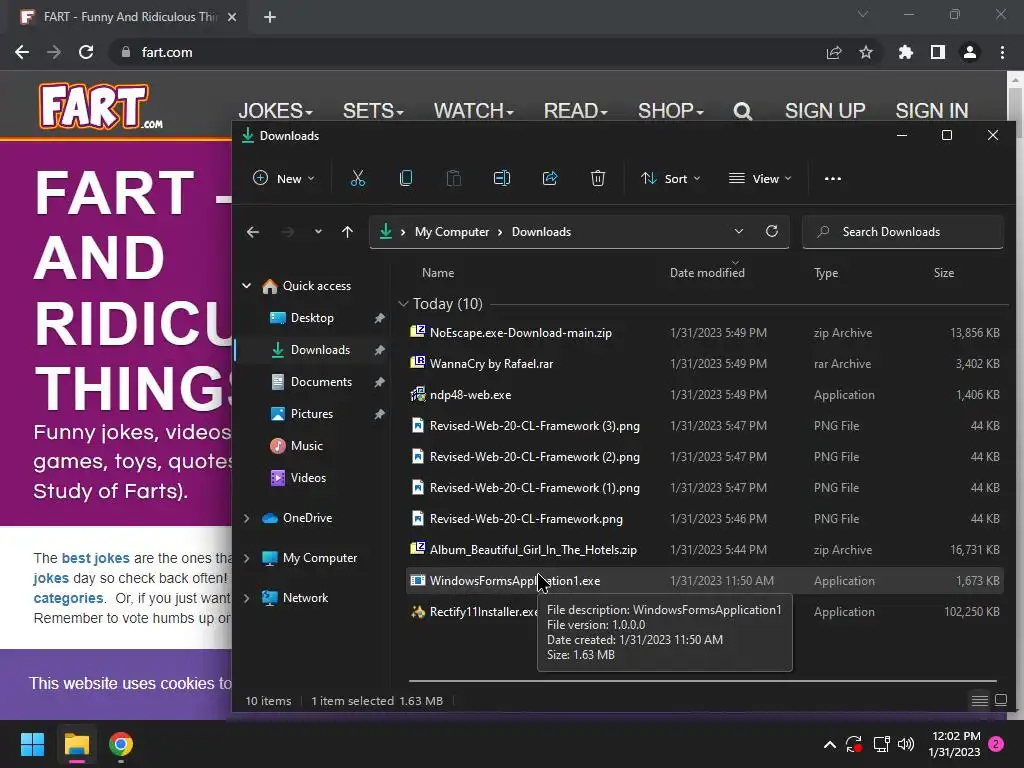
Task: Collapse the Today (10) group
Action: coord(403,304)
